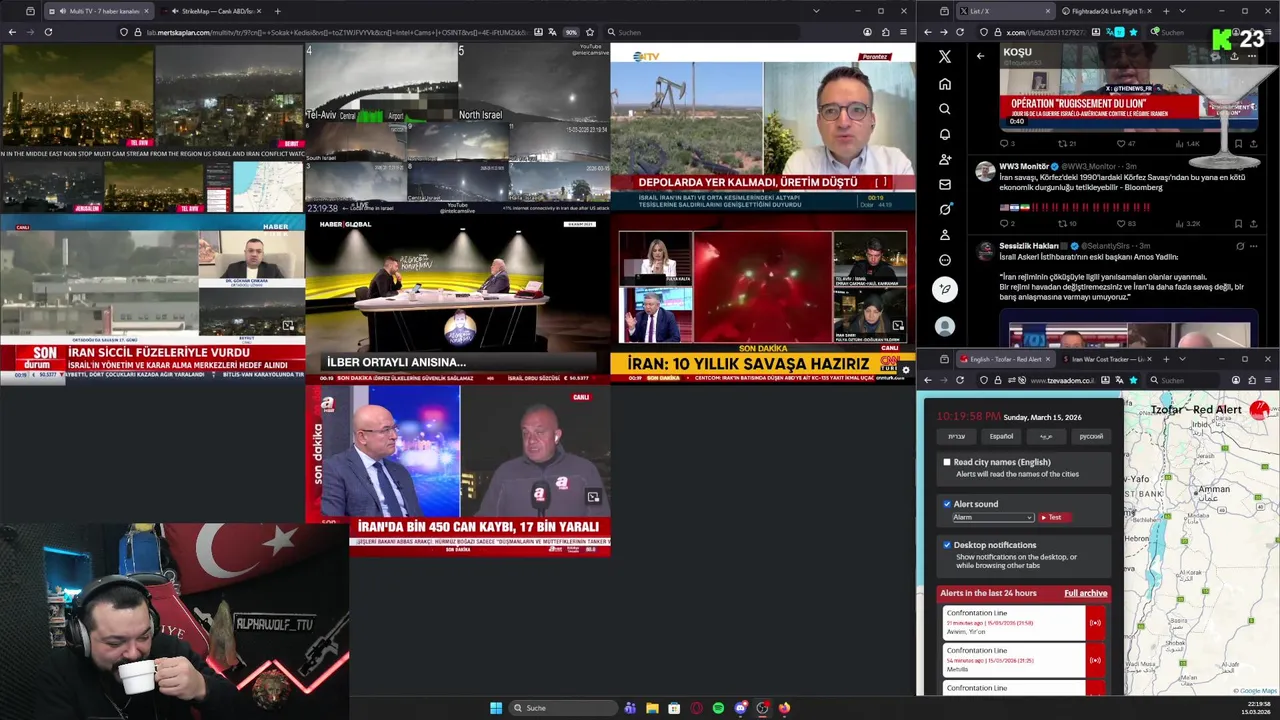The image size is (1280, 720).
Task: Click the Test alert sound button
Action: [1052, 517]
